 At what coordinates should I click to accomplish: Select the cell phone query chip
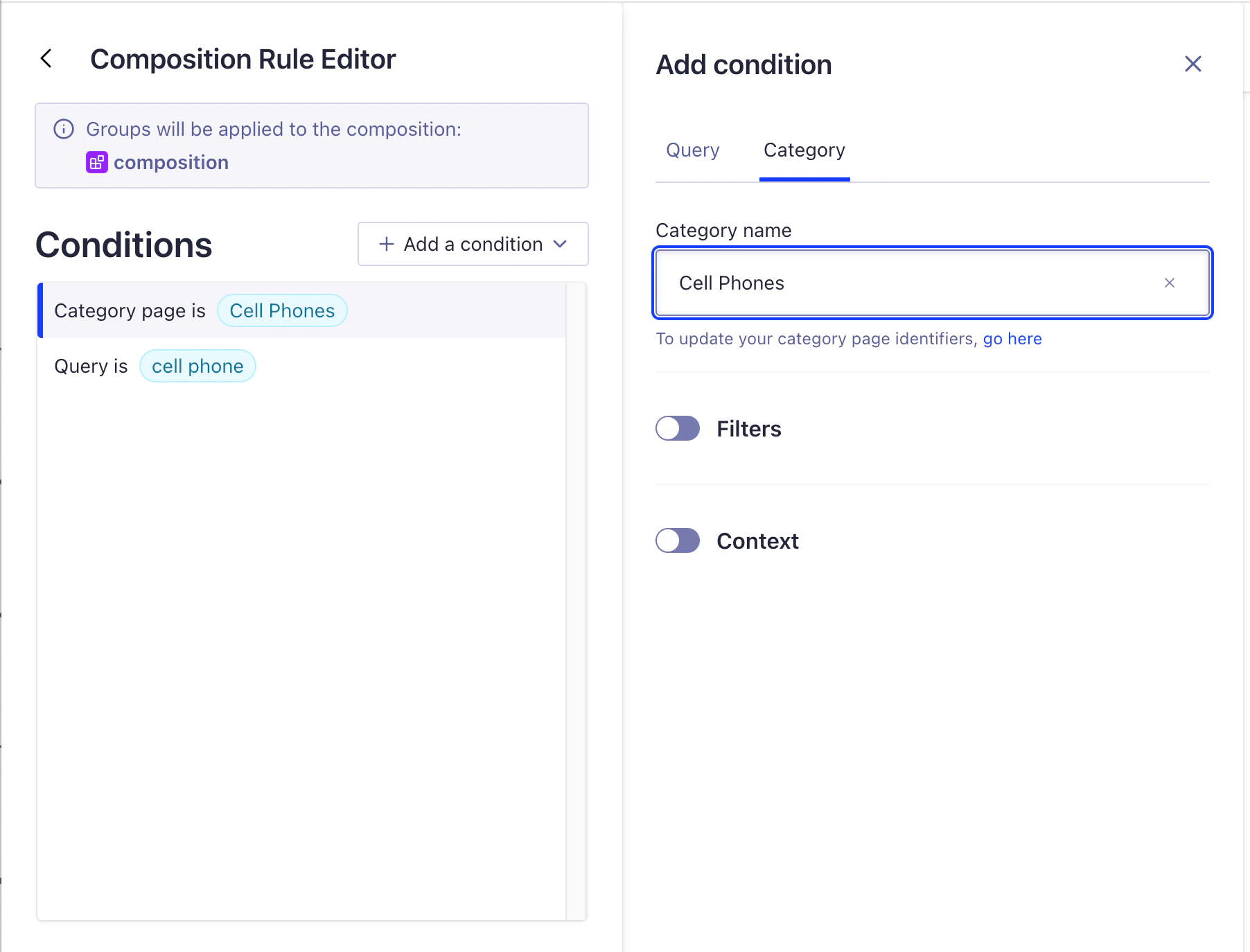click(197, 366)
